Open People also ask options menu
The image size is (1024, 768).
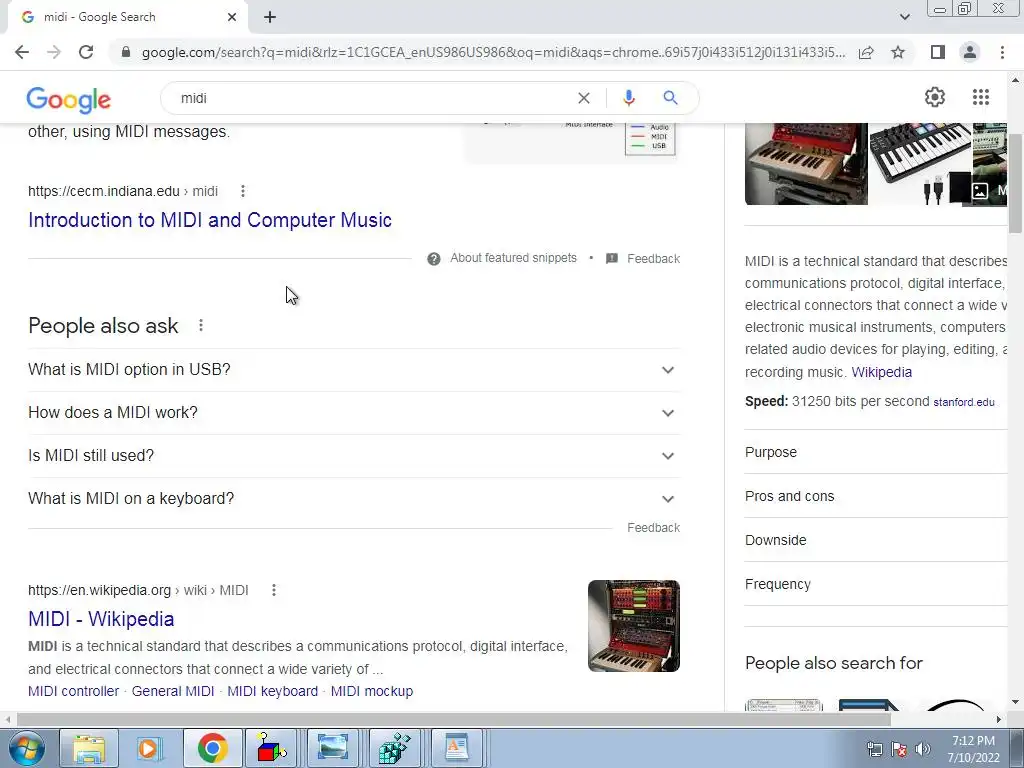(x=201, y=325)
